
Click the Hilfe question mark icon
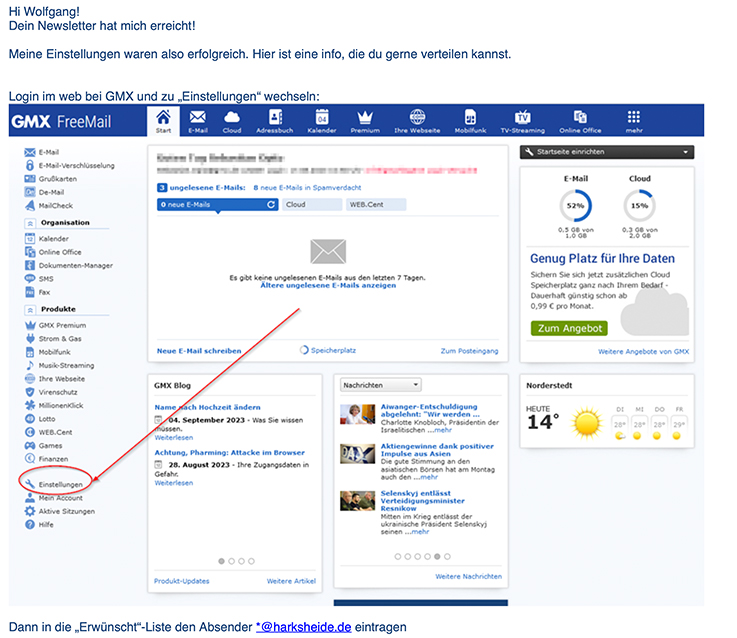tap(30, 524)
